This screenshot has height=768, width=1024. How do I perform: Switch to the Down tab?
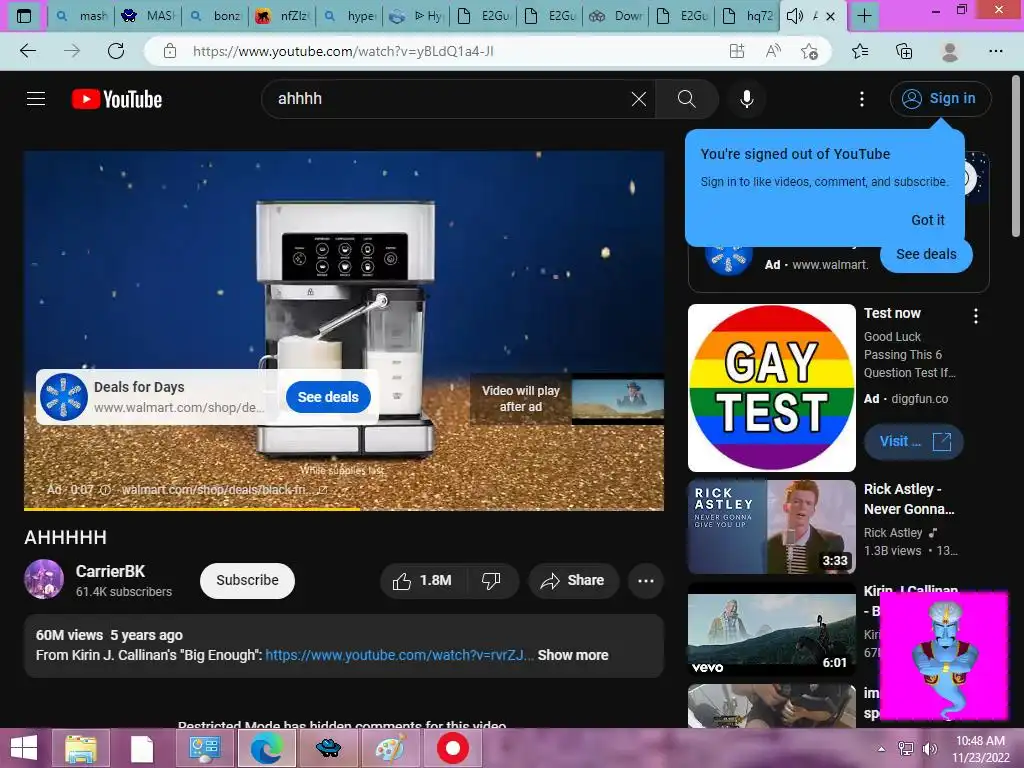(x=616, y=16)
